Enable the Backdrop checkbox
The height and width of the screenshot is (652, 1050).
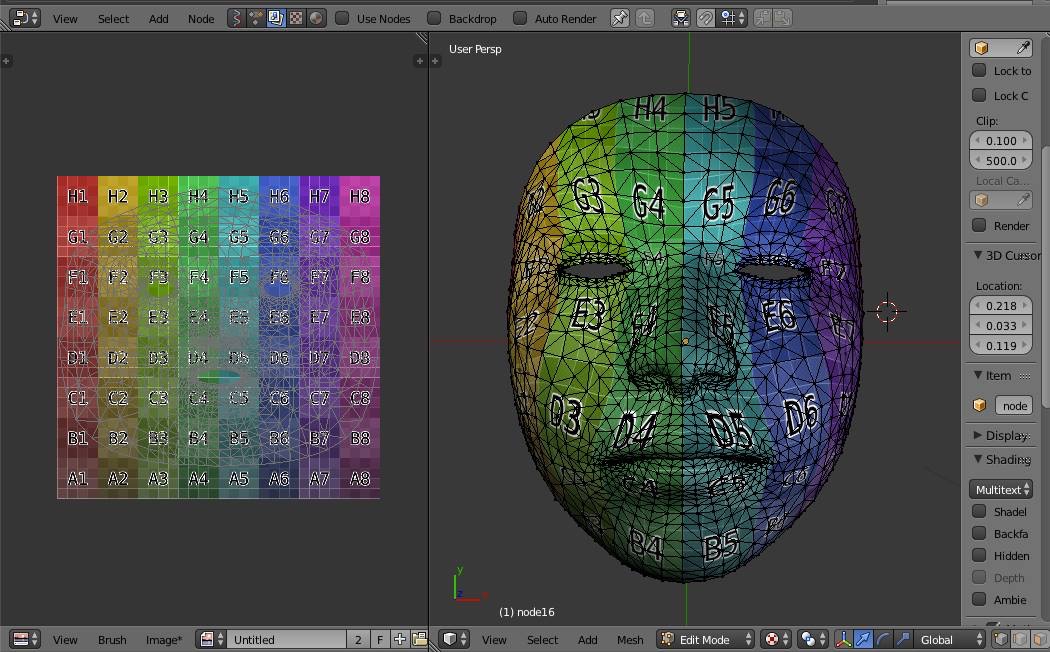435,18
